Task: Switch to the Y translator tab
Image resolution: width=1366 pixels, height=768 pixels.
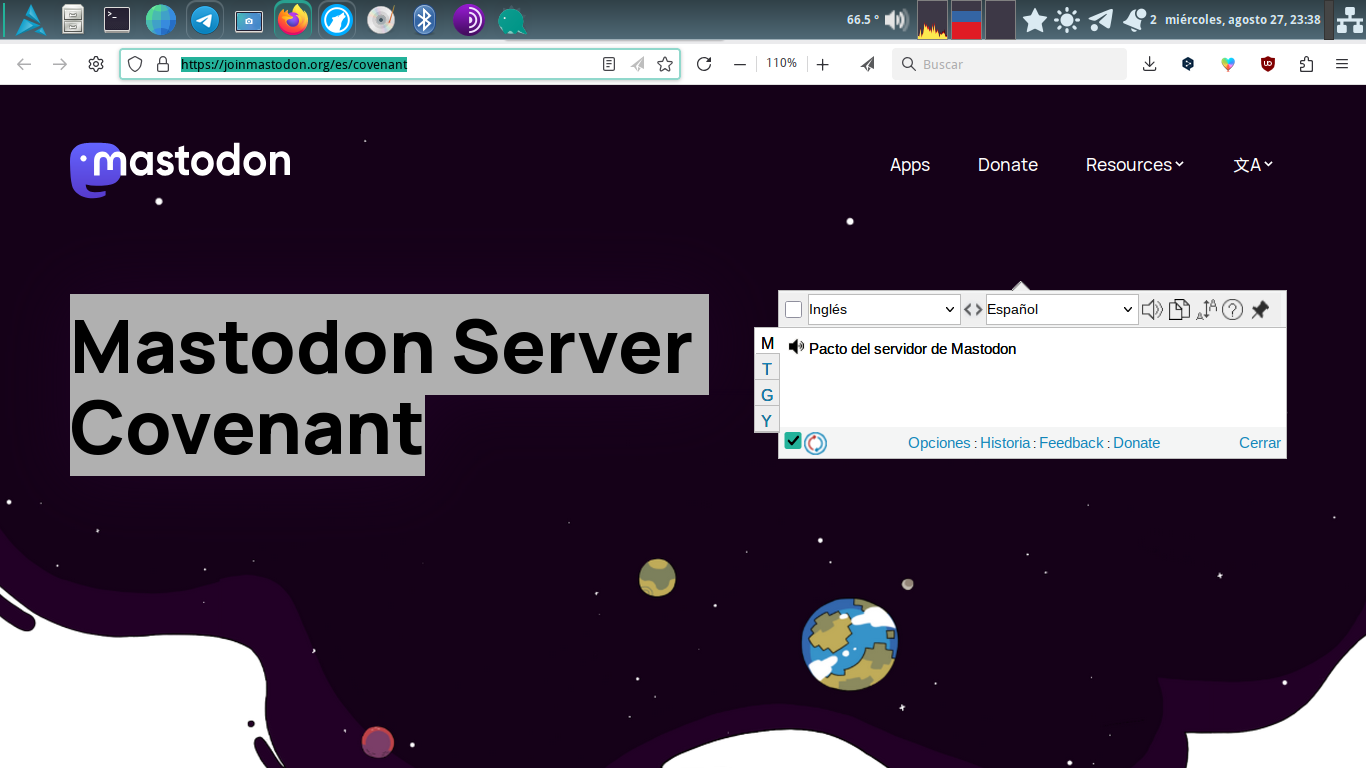Action: tap(767, 420)
